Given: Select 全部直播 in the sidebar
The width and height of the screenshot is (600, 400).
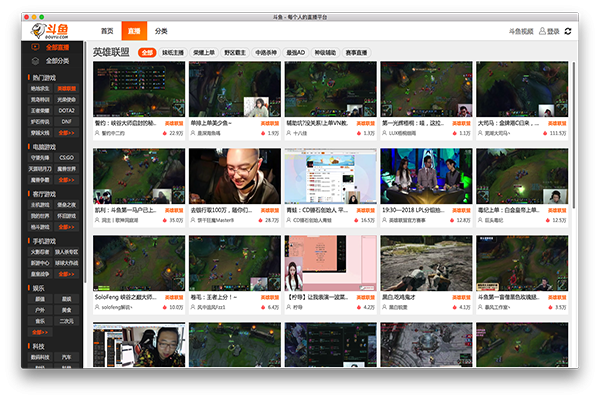Looking at the screenshot, I should coord(57,47).
